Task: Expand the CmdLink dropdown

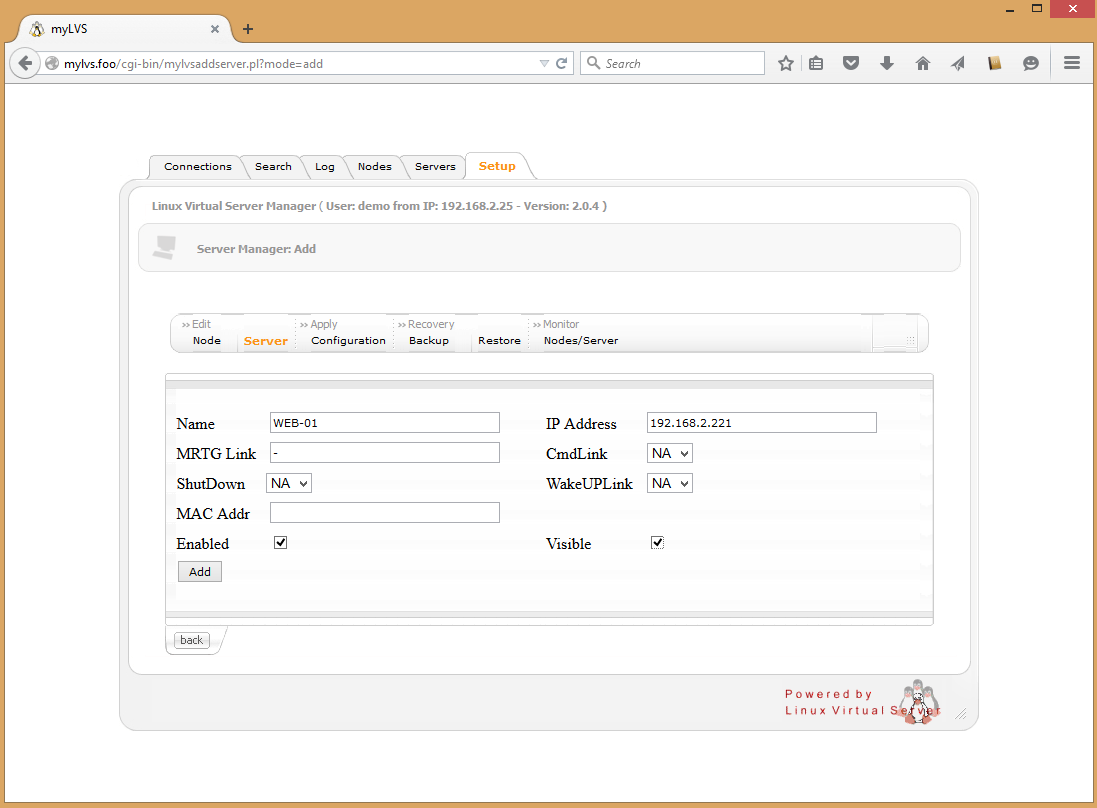Action: pos(670,453)
